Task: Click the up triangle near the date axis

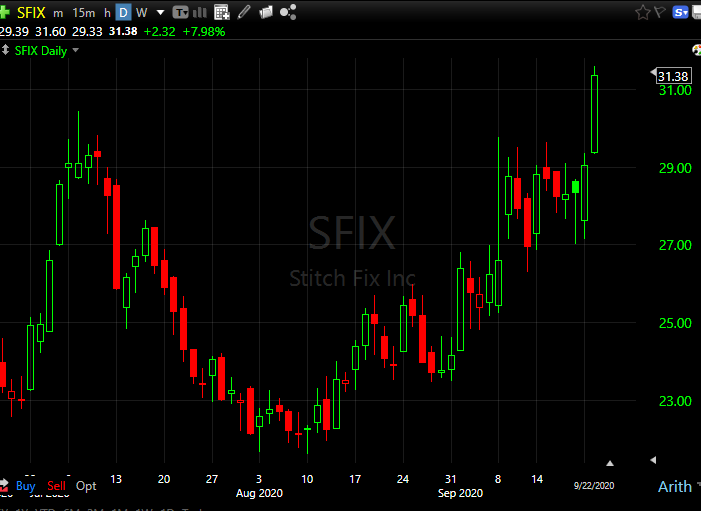Action: 610,463
